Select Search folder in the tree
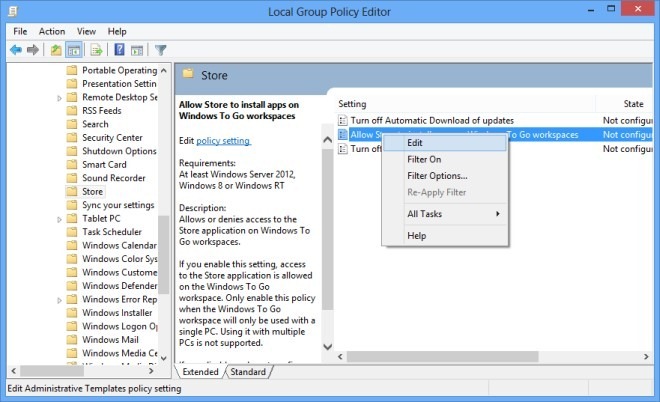 [96, 124]
